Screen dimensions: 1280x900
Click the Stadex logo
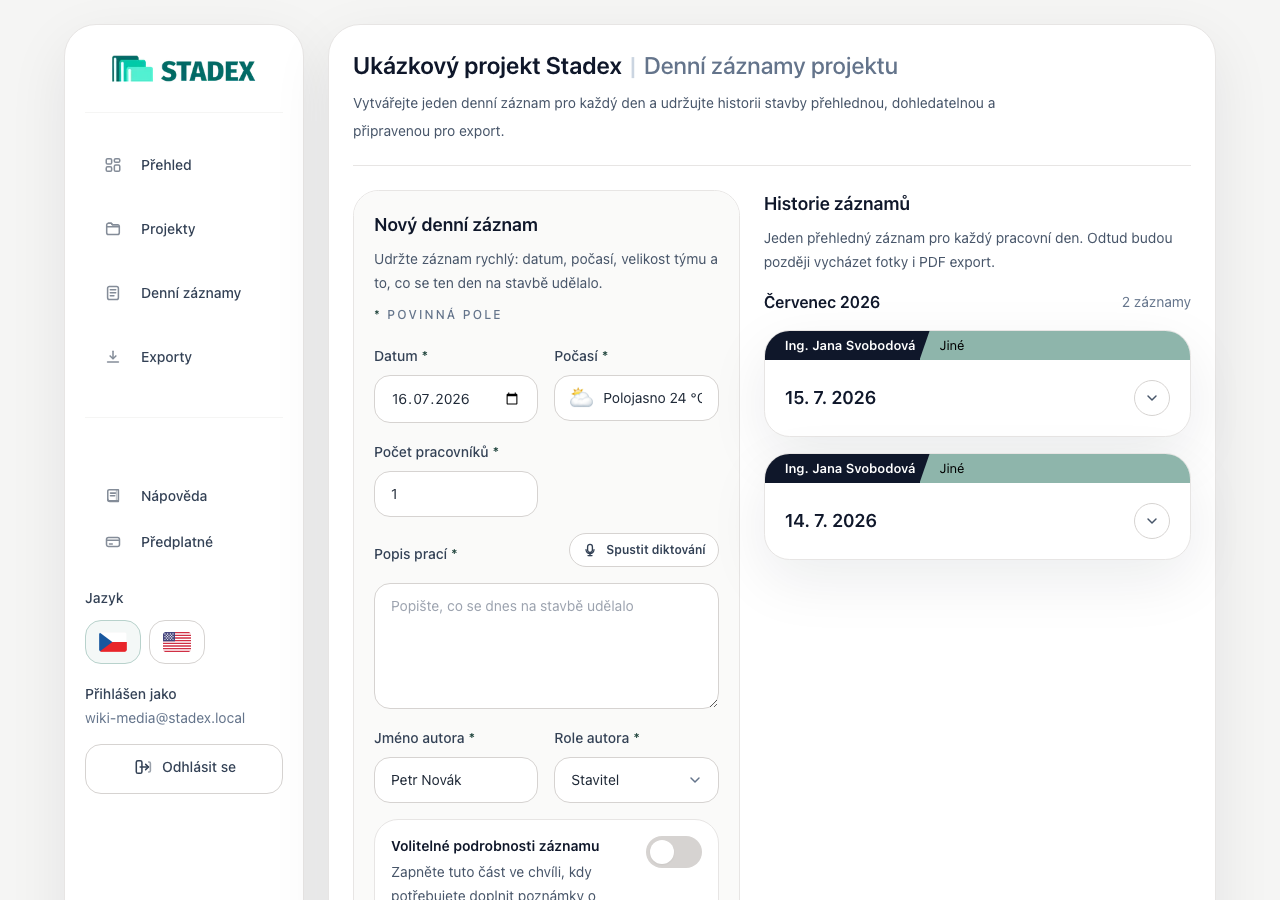tap(184, 69)
